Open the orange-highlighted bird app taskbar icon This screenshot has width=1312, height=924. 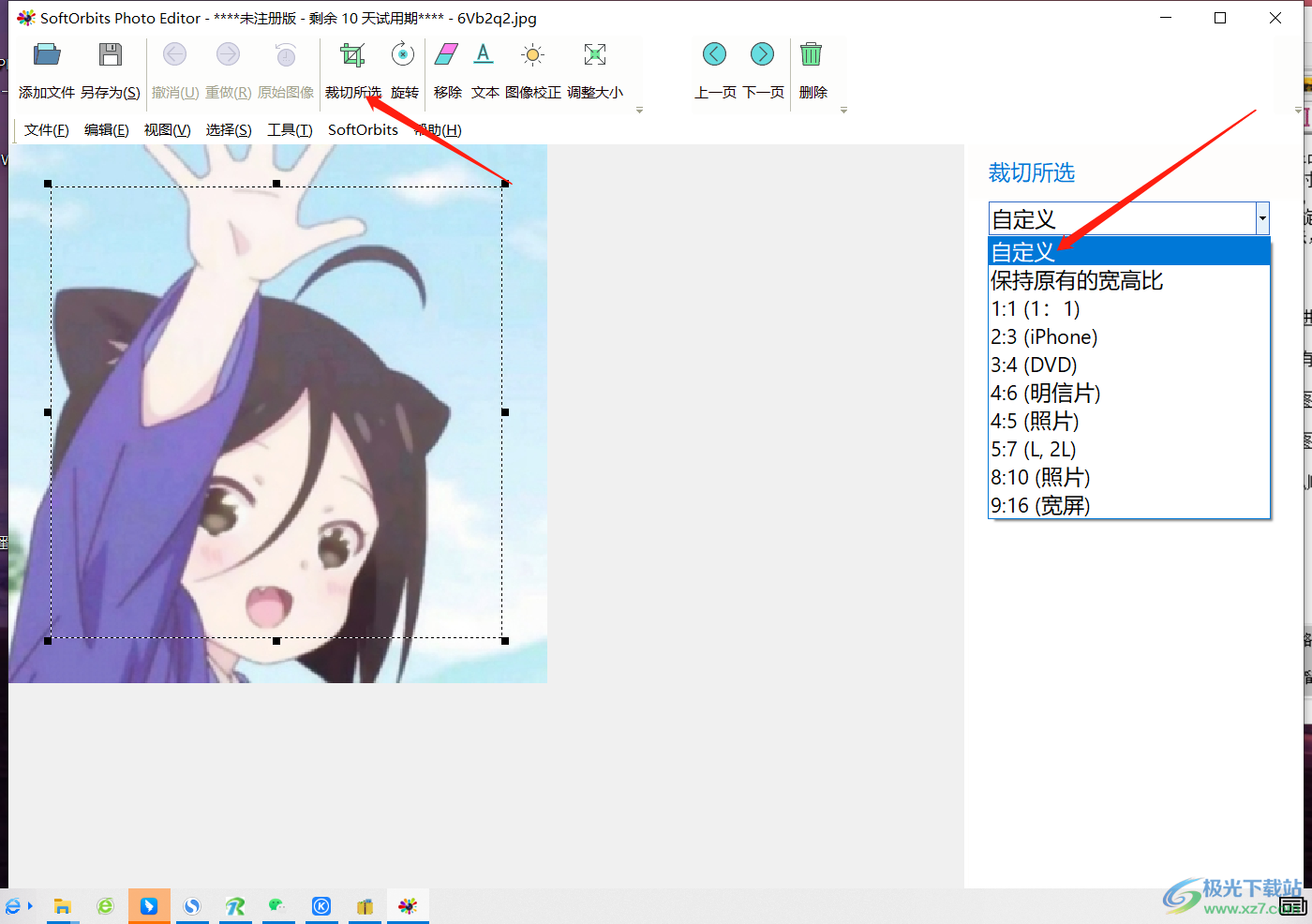[149, 906]
